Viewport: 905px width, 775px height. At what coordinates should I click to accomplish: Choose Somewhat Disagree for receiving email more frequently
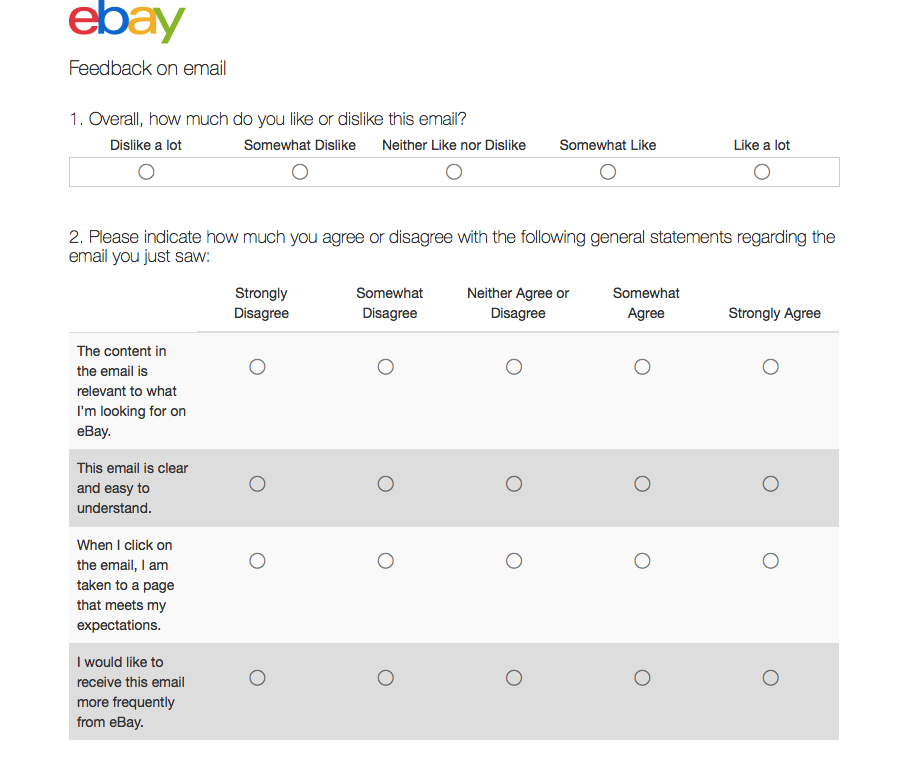[386, 677]
